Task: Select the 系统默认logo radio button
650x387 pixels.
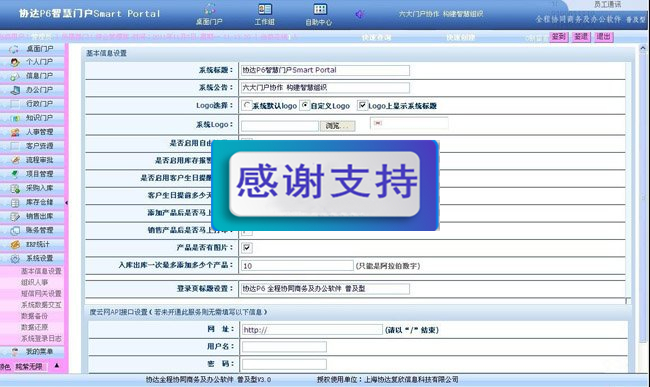Action: coord(247,105)
